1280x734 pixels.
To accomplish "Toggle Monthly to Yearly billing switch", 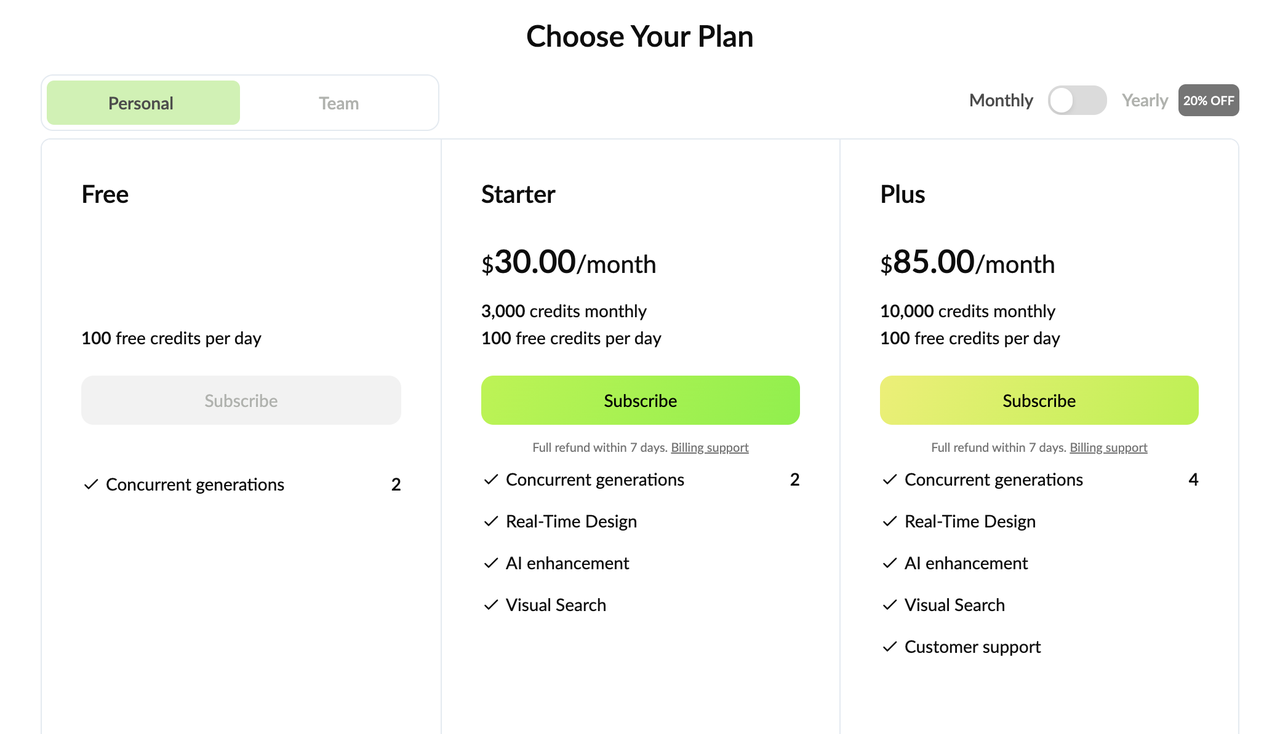I will pyautogui.click(x=1077, y=100).
